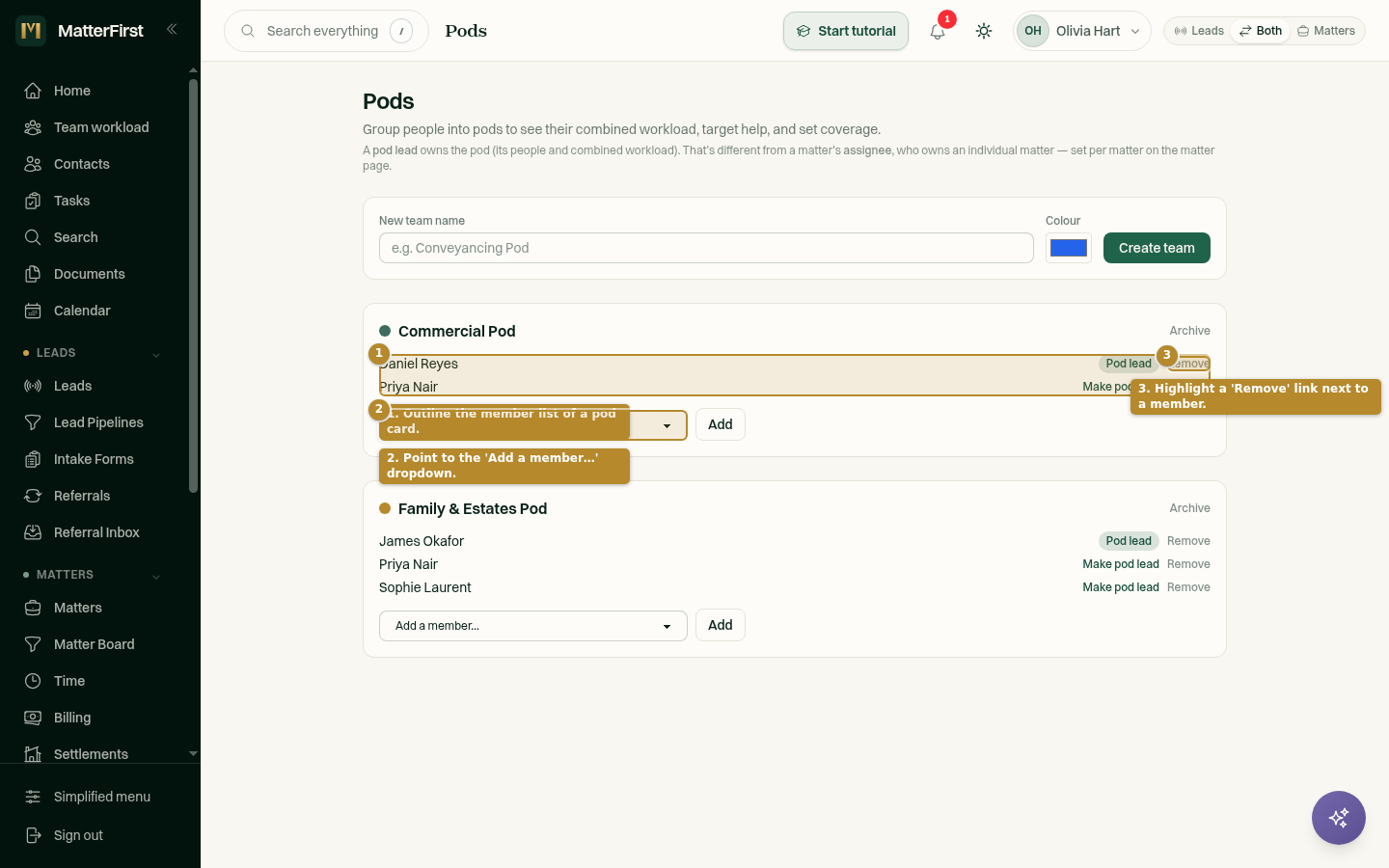
Task: Switch view mode to Both
Action: [1261, 31]
